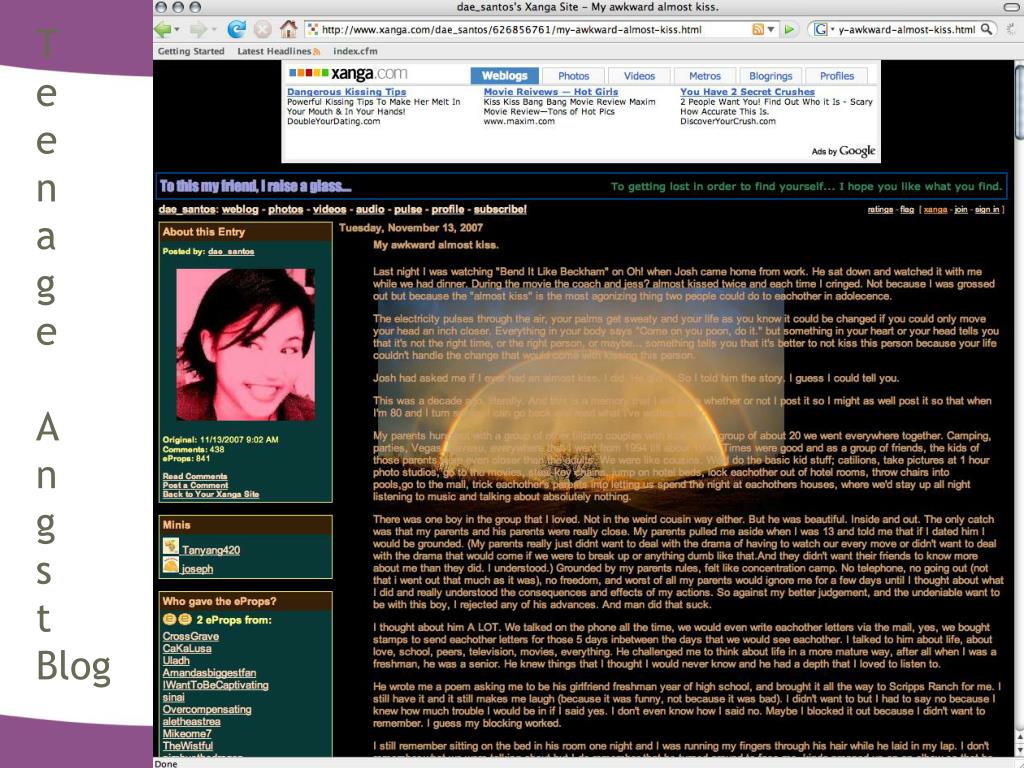Click the dae_santos site nav link
This screenshot has width=1024, height=768.
187,210
